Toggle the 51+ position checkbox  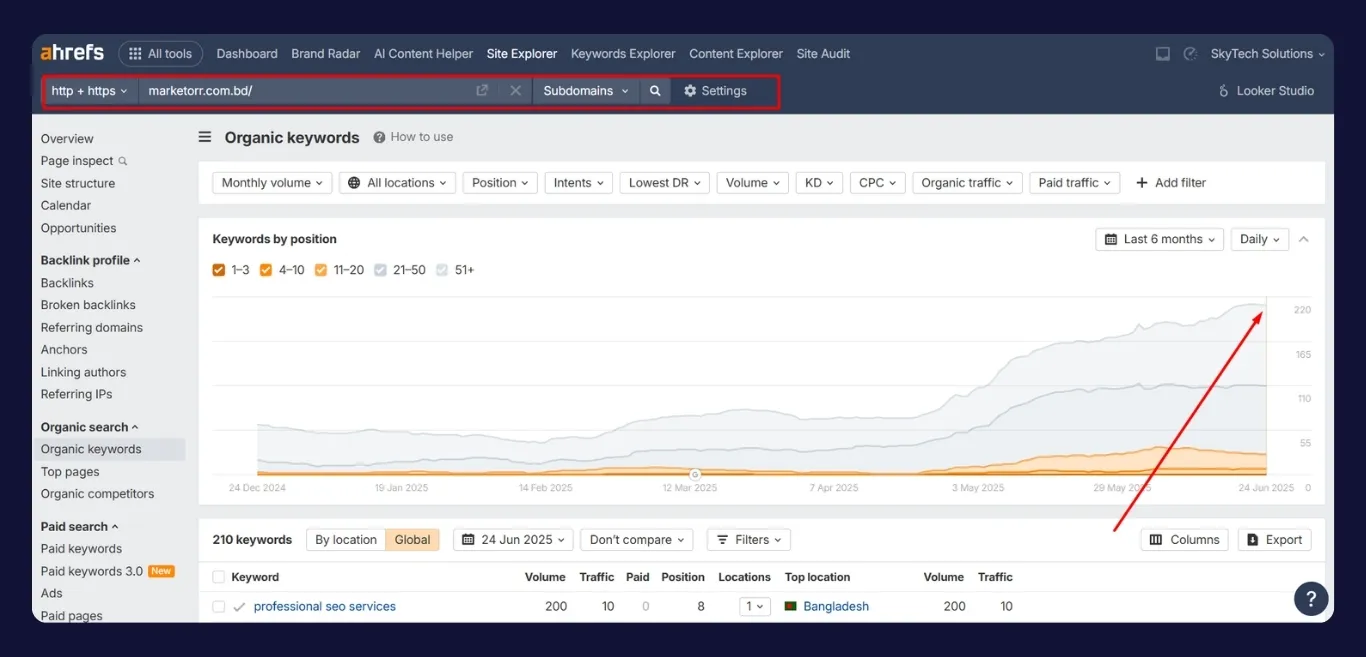(x=442, y=270)
